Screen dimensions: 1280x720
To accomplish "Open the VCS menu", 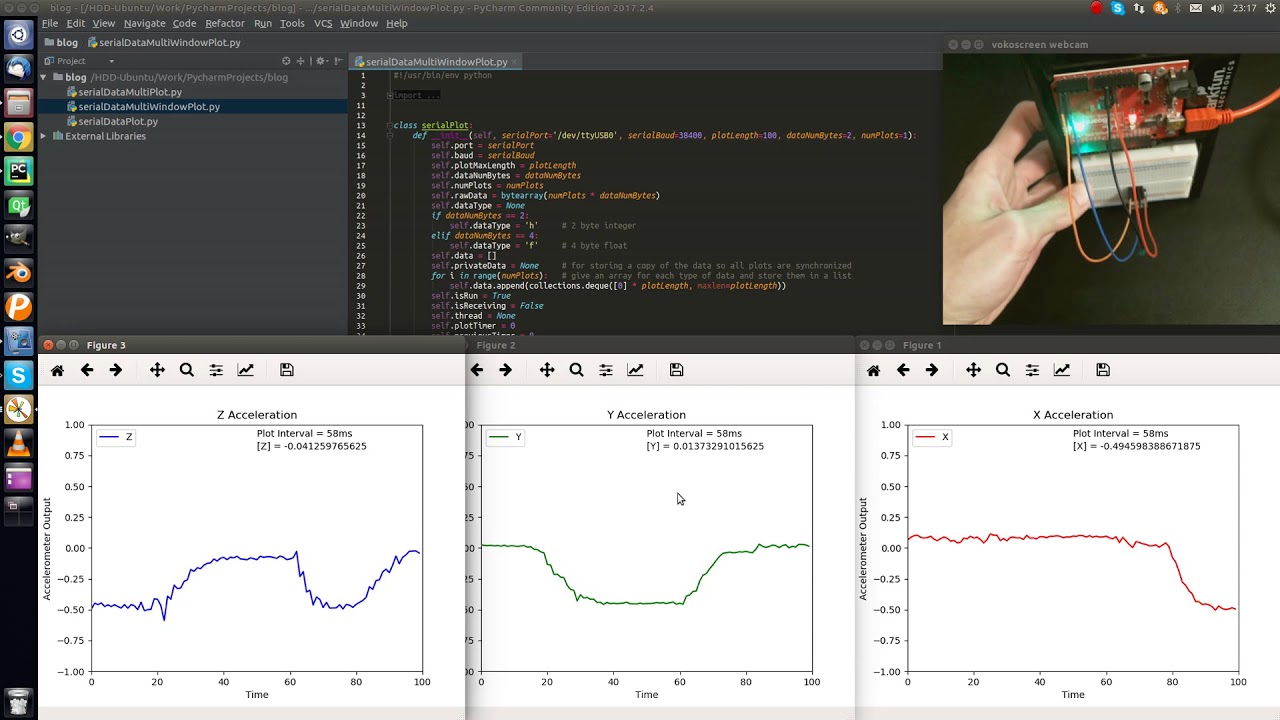I will tap(323, 23).
